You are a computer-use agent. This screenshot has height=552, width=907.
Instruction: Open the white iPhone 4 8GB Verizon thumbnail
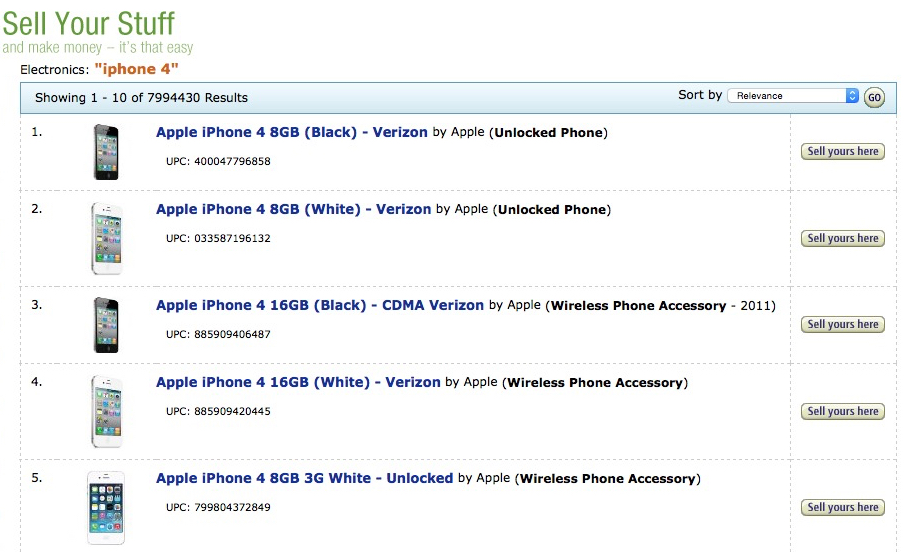click(106, 238)
